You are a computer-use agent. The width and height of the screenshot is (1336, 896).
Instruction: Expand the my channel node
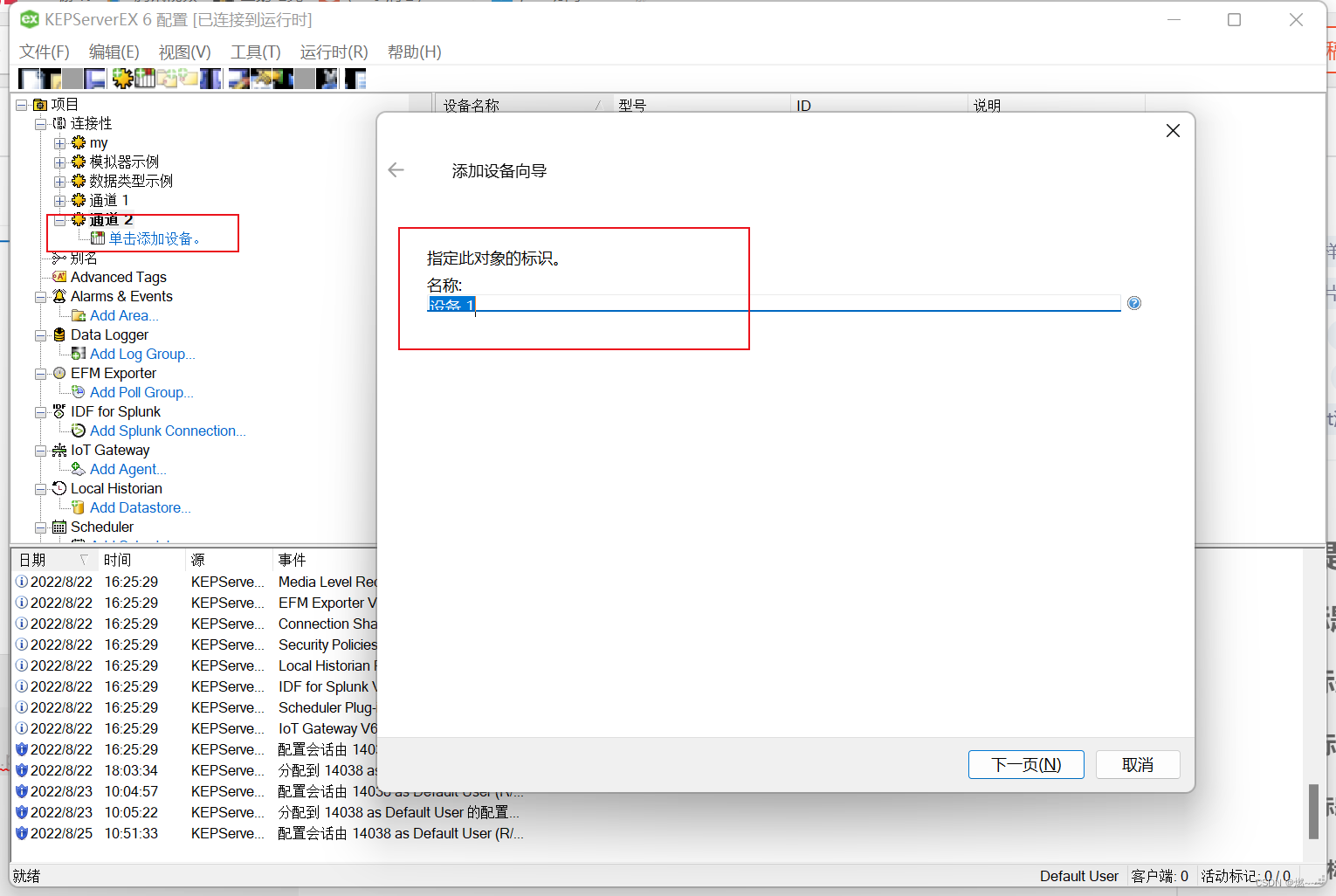pos(59,143)
